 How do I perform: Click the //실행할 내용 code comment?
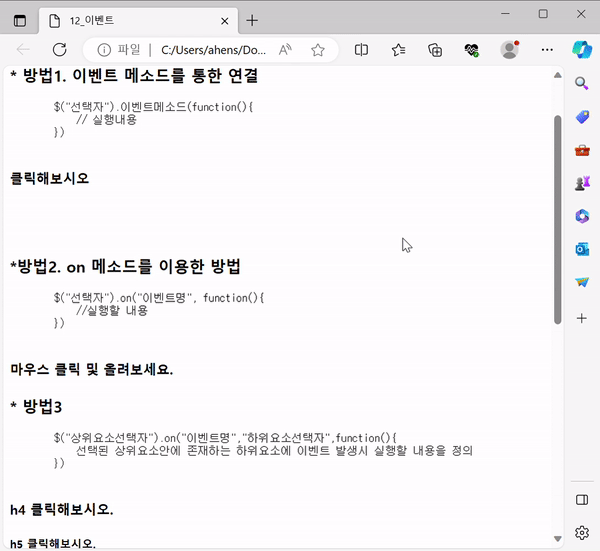pos(112,310)
